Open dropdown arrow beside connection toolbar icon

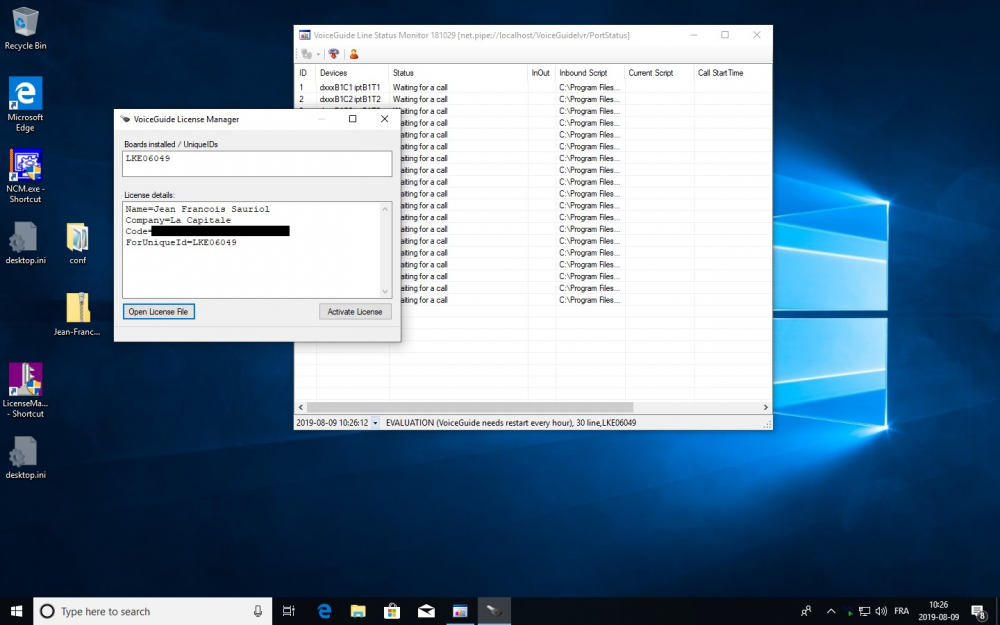click(318, 54)
